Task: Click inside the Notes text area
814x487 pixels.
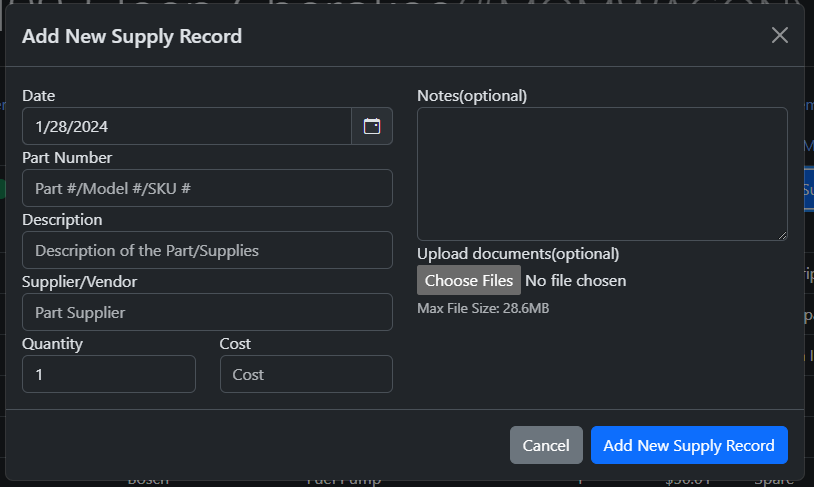Action: pyautogui.click(x=601, y=173)
